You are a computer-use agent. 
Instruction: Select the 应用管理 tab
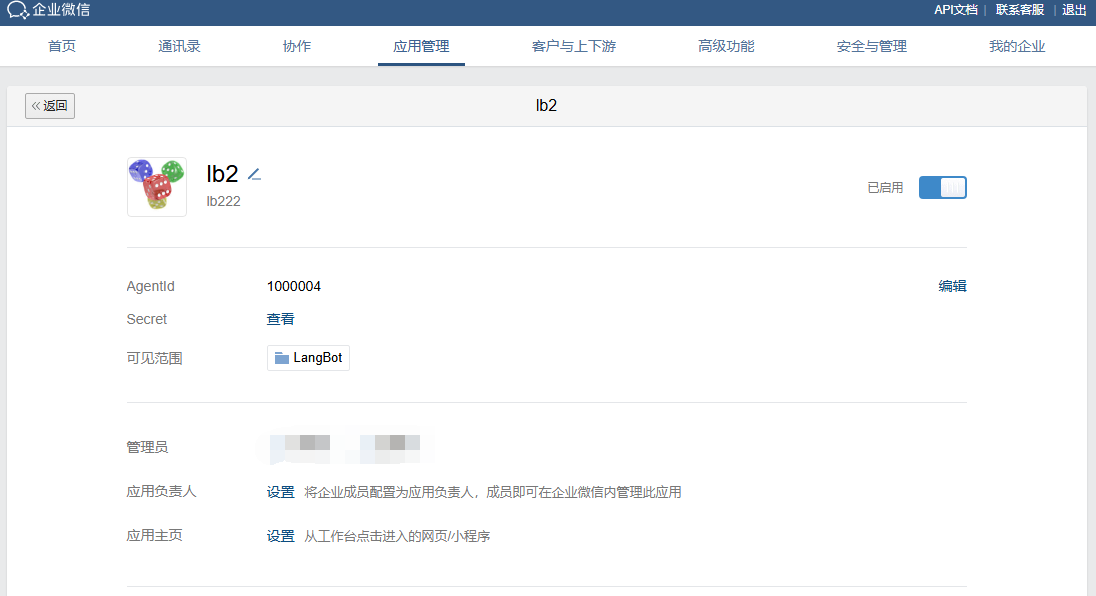[421, 46]
